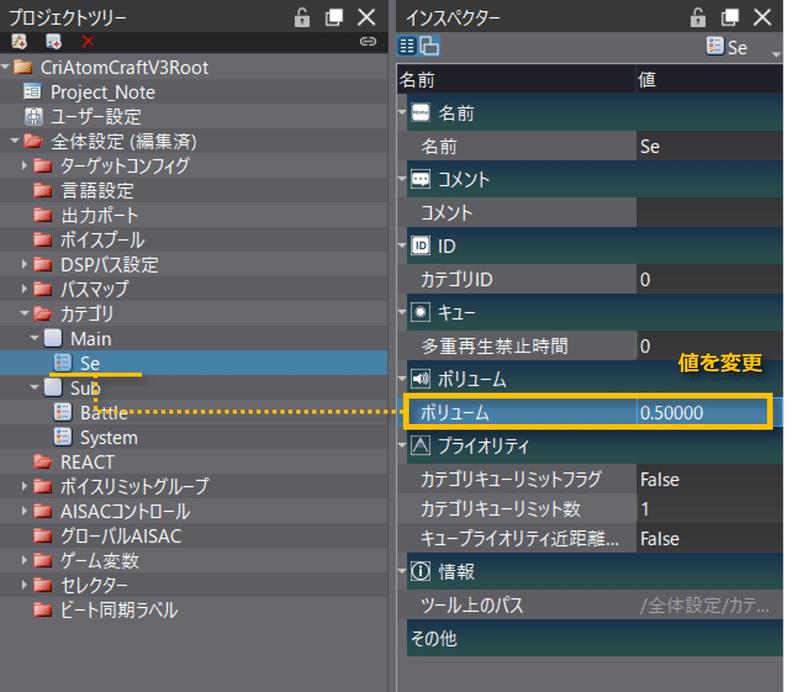The height and width of the screenshot is (692, 800).
Task: Collapse the キュー section in inspector
Action: coord(402,311)
